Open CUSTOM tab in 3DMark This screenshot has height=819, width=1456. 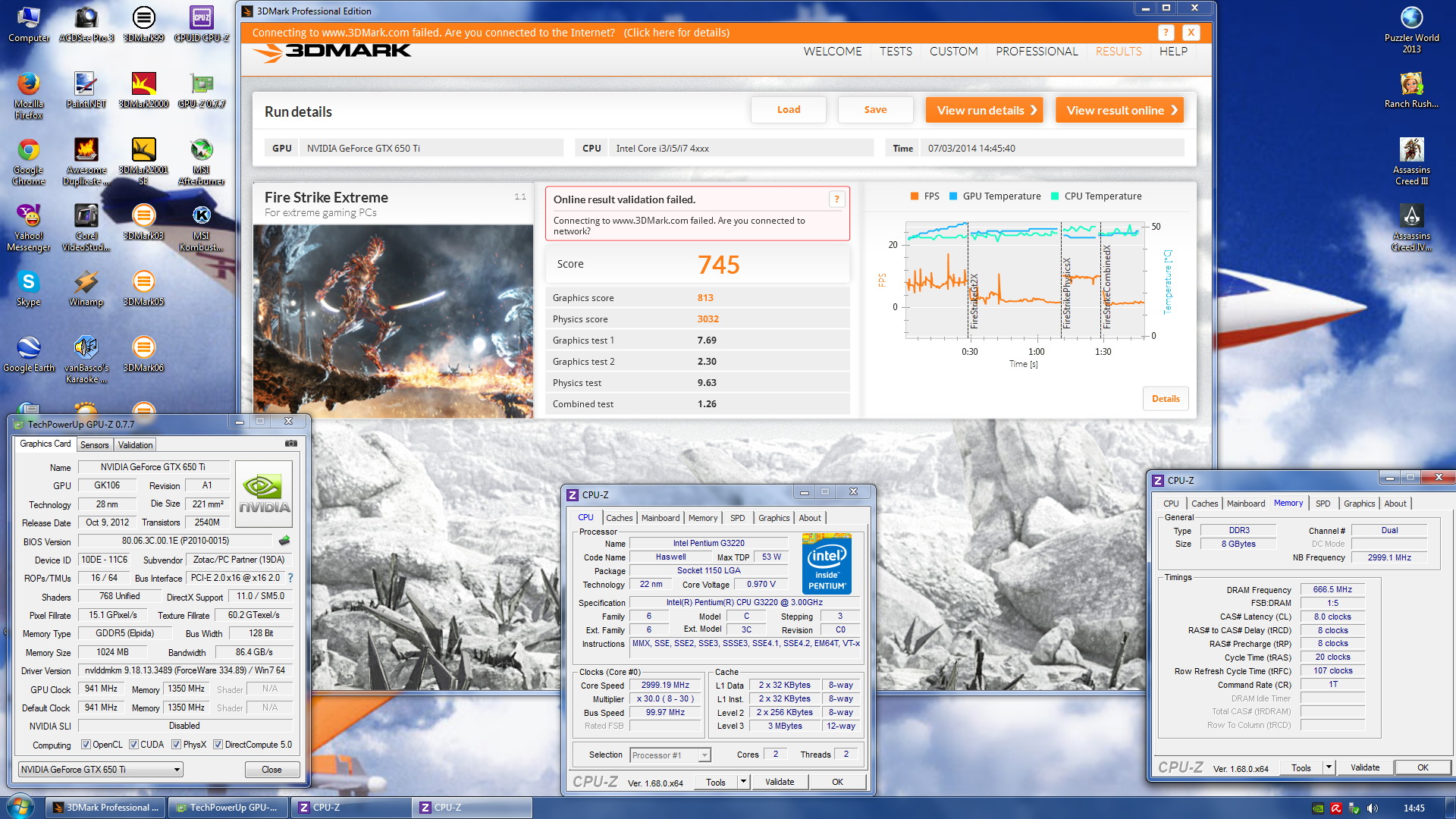(x=953, y=52)
